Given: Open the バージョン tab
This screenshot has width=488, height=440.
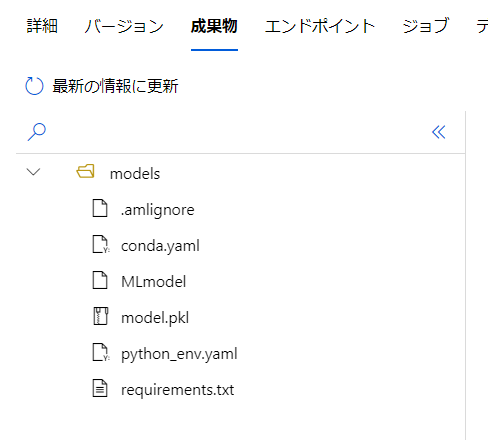Looking at the screenshot, I should click(124, 26).
